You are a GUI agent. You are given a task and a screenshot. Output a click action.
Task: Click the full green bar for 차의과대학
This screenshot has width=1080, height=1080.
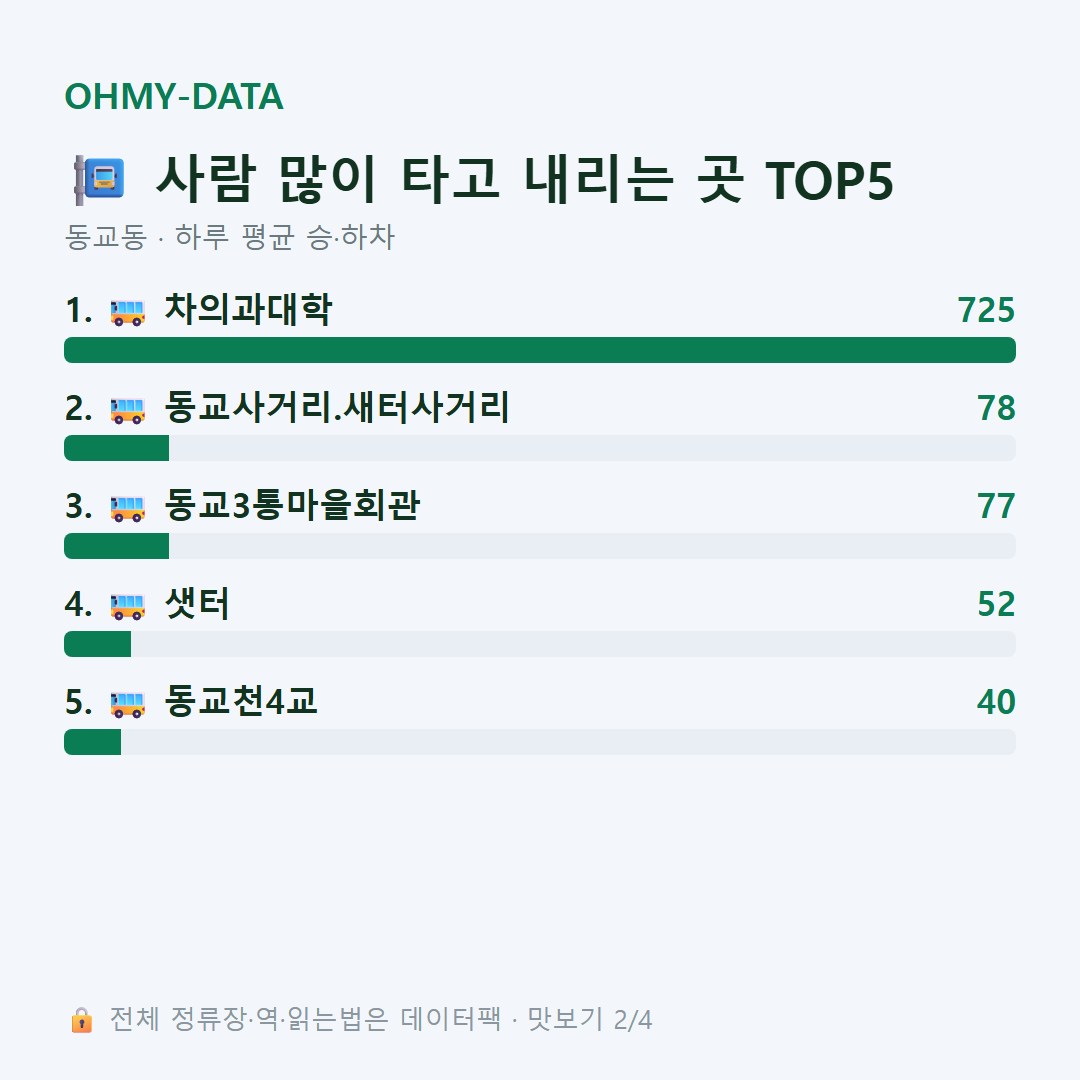pyautogui.click(x=540, y=350)
